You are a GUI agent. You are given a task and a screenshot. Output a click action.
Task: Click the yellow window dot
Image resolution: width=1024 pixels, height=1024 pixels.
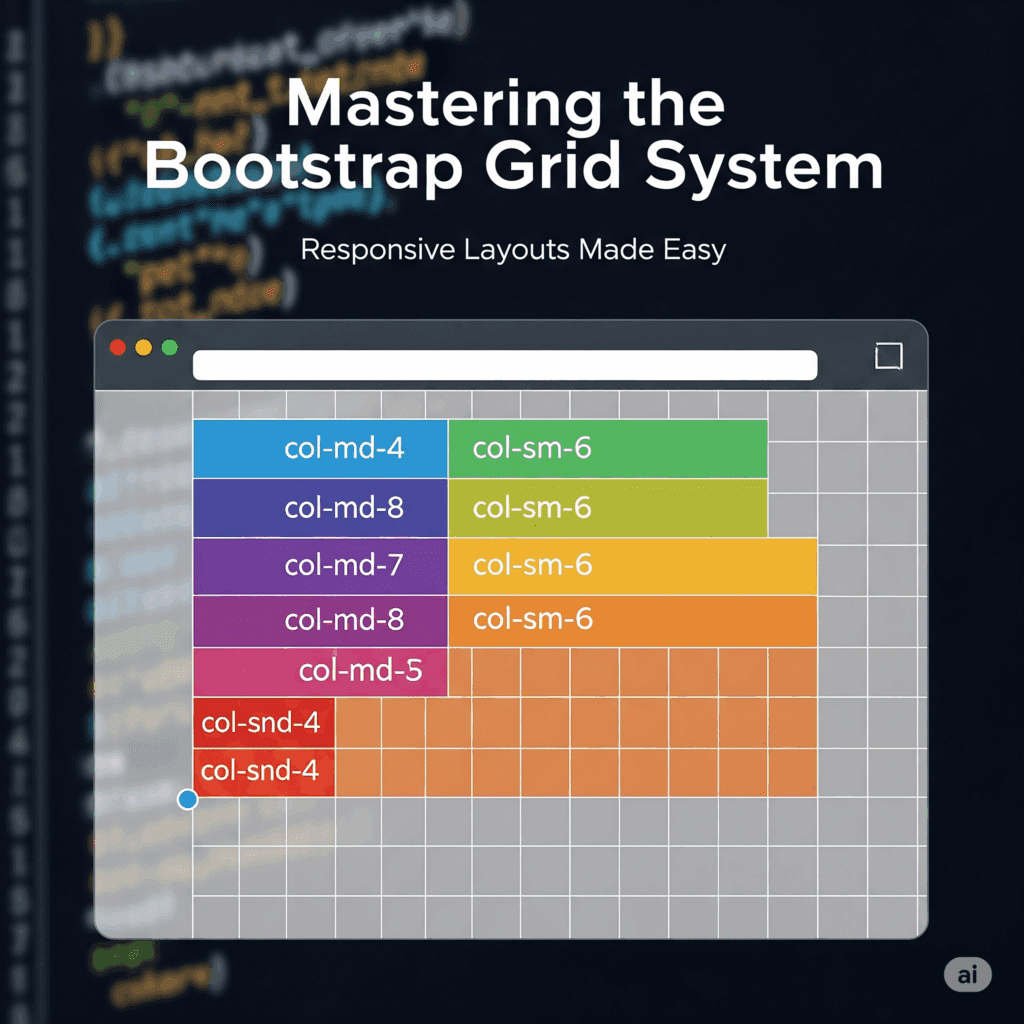click(143, 348)
